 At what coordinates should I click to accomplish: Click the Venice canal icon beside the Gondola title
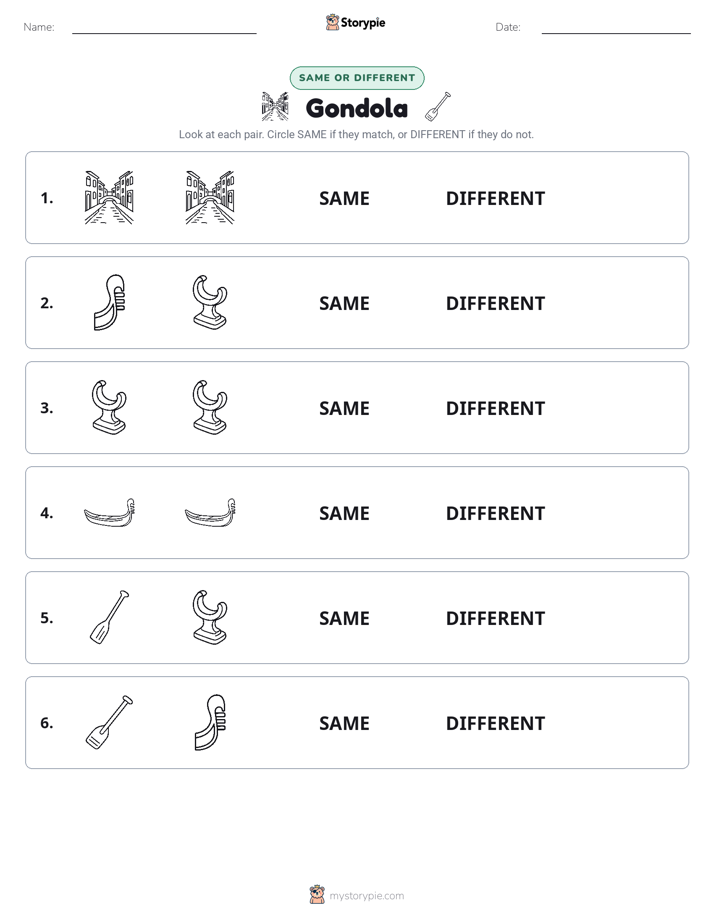click(x=275, y=106)
